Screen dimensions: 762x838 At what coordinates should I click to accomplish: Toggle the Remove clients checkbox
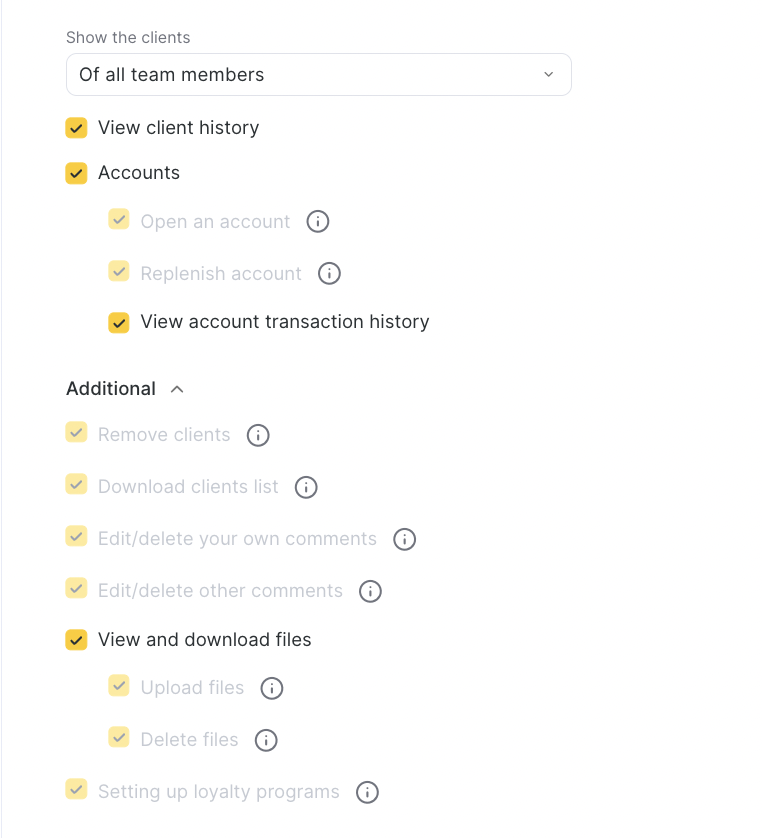click(x=77, y=432)
